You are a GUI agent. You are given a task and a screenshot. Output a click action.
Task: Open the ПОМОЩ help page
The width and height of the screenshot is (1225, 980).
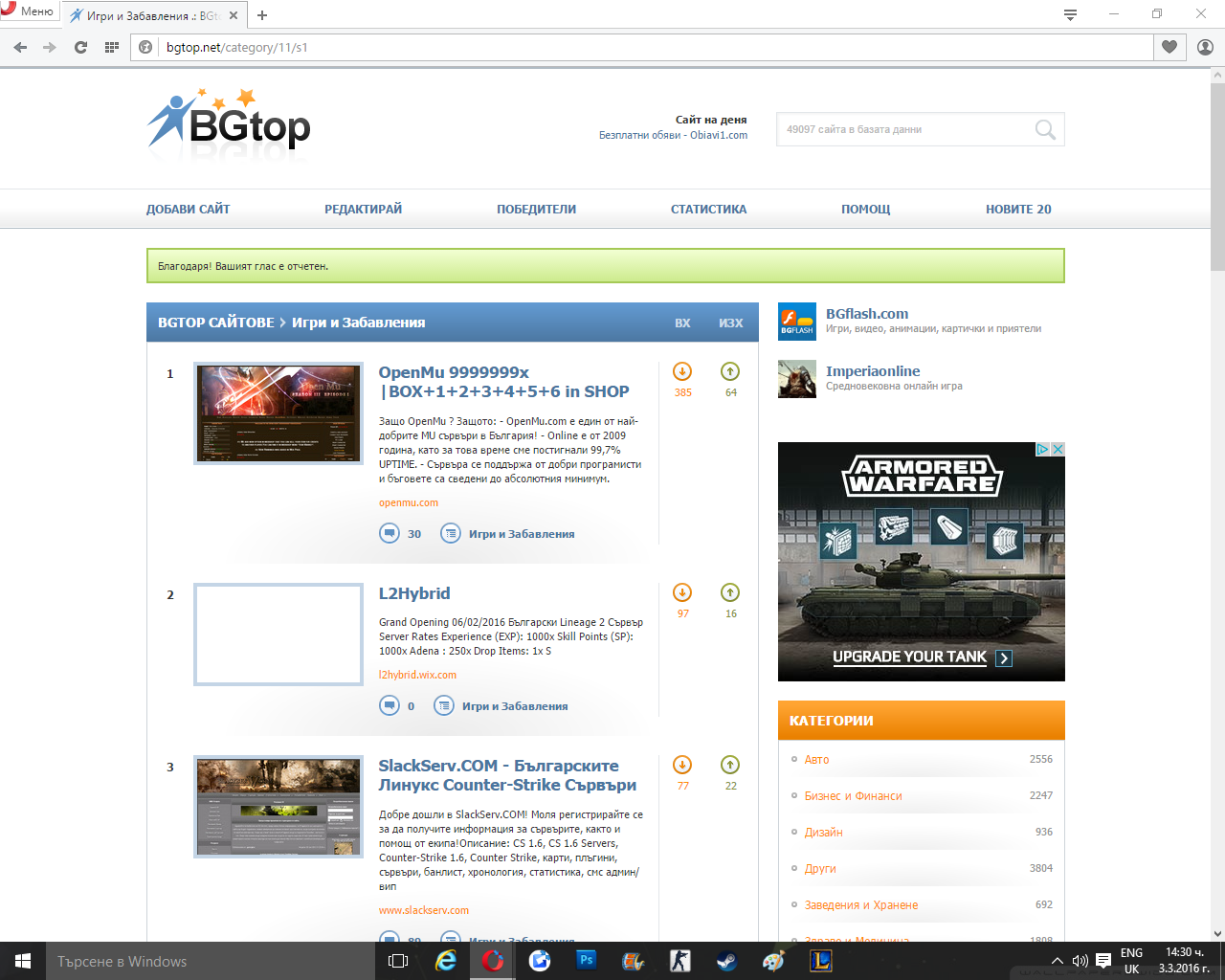click(x=865, y=209)
